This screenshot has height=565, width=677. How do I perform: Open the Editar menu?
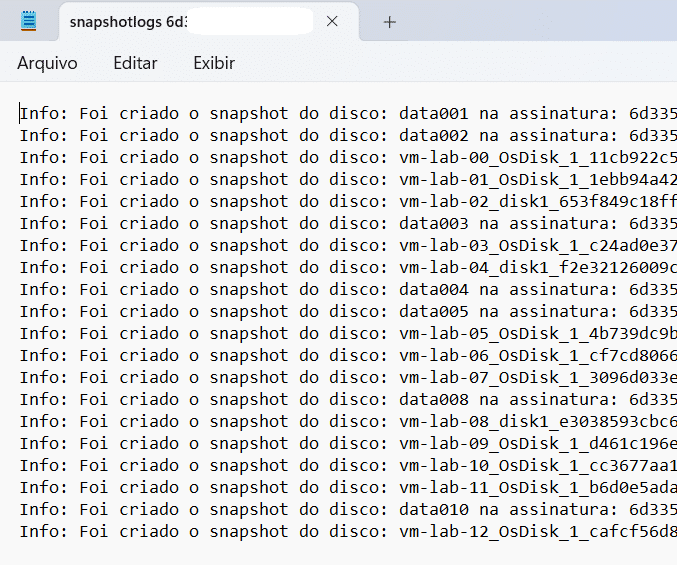(135, 63)
